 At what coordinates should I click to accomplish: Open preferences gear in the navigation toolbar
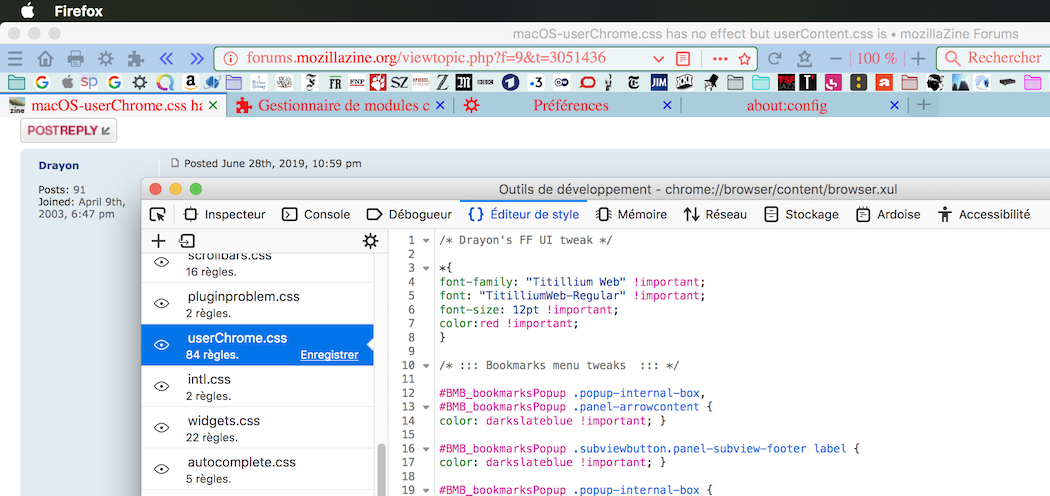point(106,58)
